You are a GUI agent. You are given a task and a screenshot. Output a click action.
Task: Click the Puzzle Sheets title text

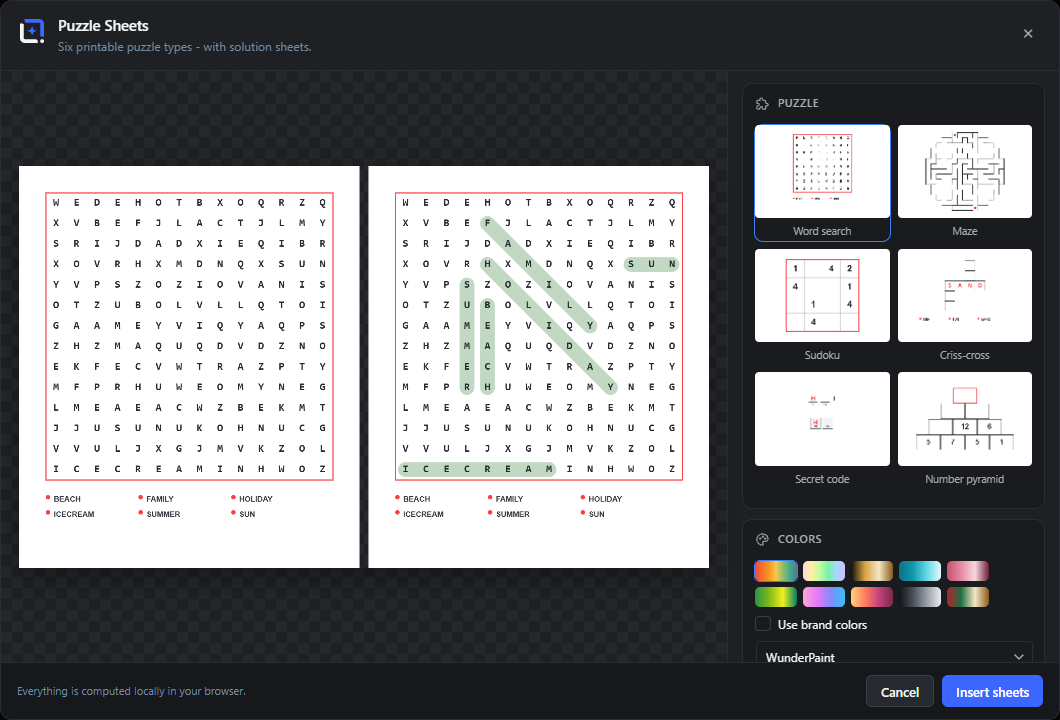(103, 26)
